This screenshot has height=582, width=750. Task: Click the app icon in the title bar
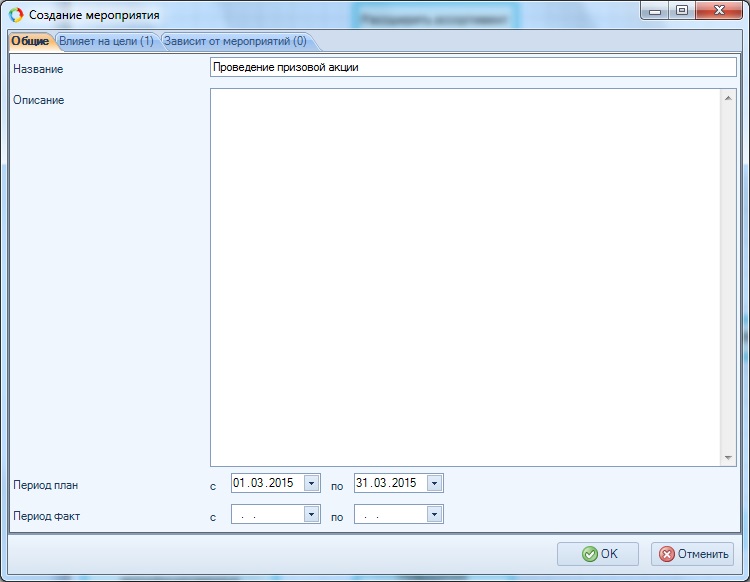click(16, 15)
